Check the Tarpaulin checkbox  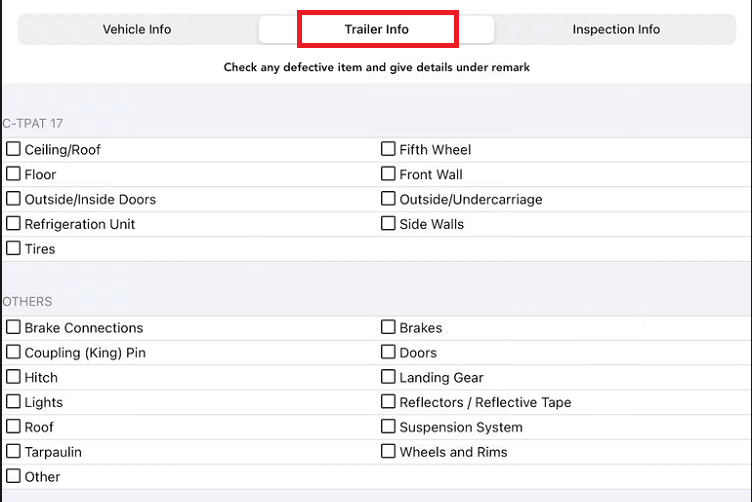tap(14, 452)
